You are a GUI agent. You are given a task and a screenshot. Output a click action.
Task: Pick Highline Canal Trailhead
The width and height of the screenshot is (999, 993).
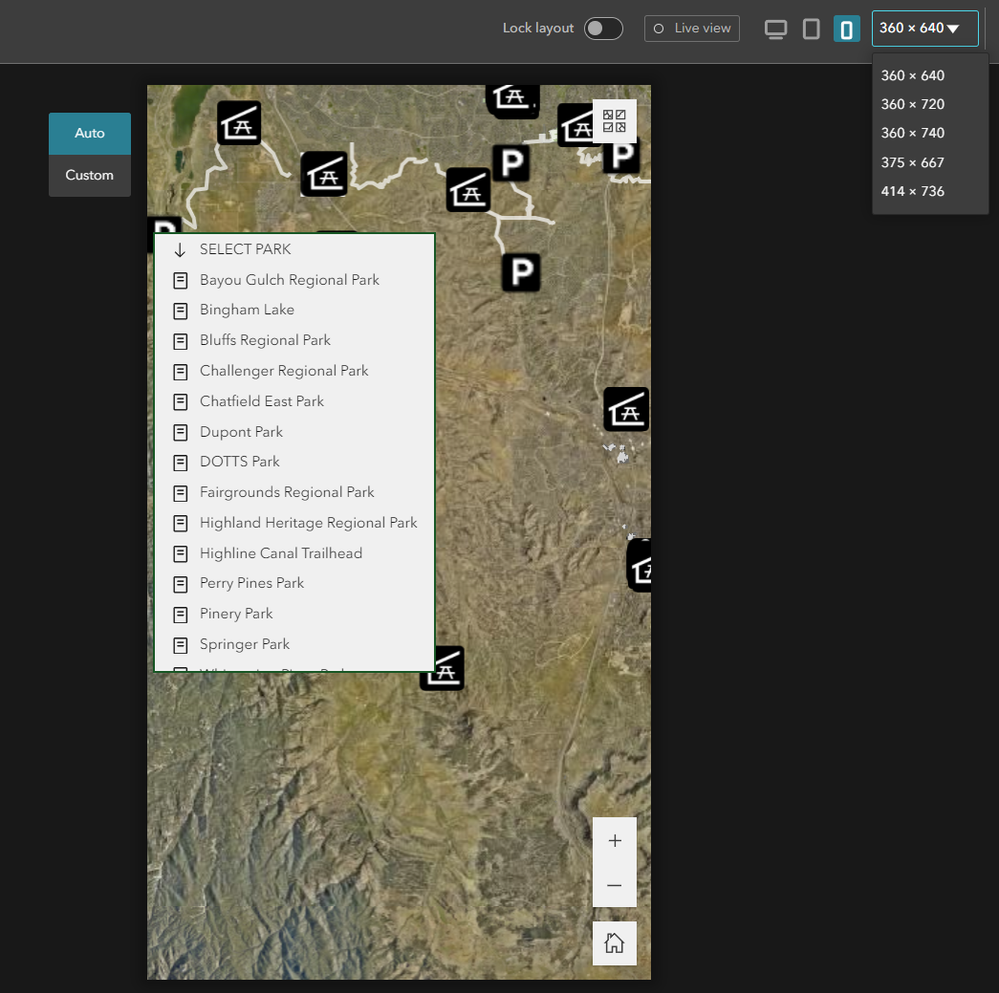click(x=294, y=553)
